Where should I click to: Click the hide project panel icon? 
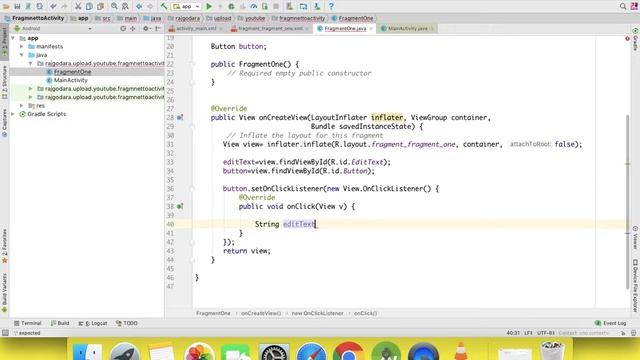158,29
